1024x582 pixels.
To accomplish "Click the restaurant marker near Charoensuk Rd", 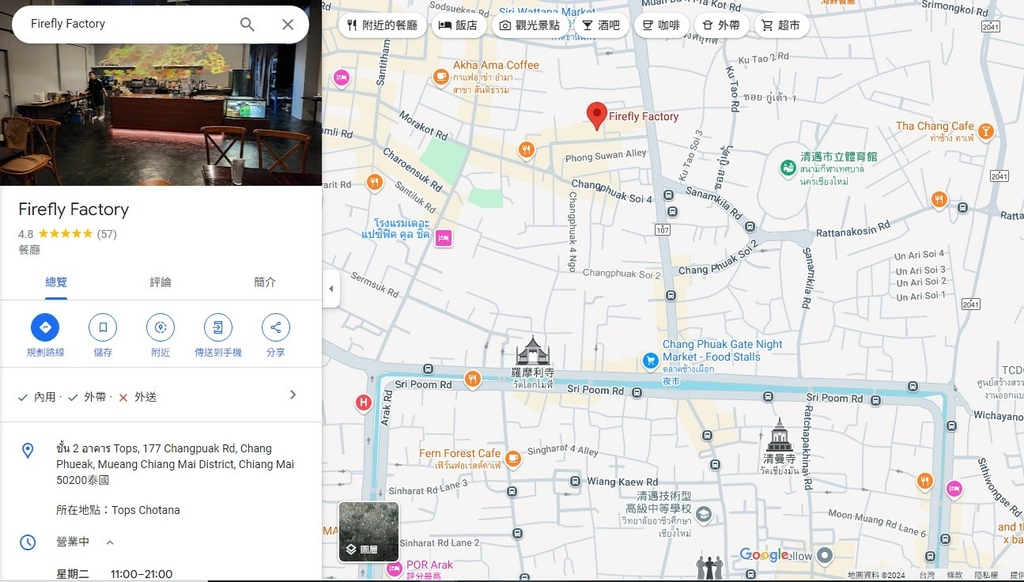I will (374, 181).
